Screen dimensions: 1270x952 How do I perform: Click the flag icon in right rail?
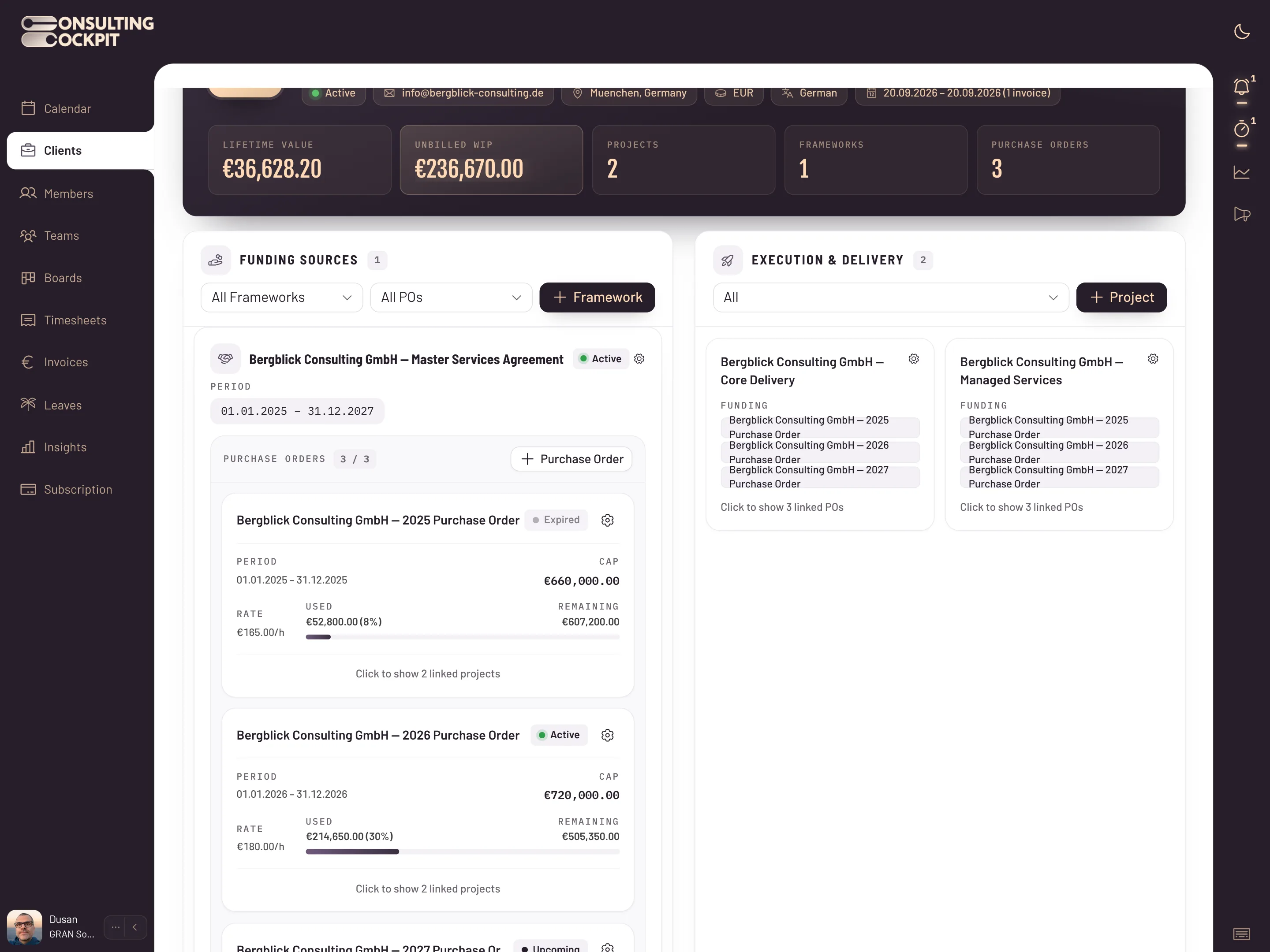click(1241, 214)
